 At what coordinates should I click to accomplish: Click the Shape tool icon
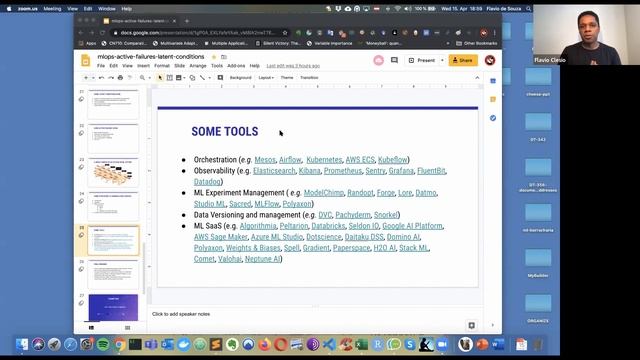(192, 78)
